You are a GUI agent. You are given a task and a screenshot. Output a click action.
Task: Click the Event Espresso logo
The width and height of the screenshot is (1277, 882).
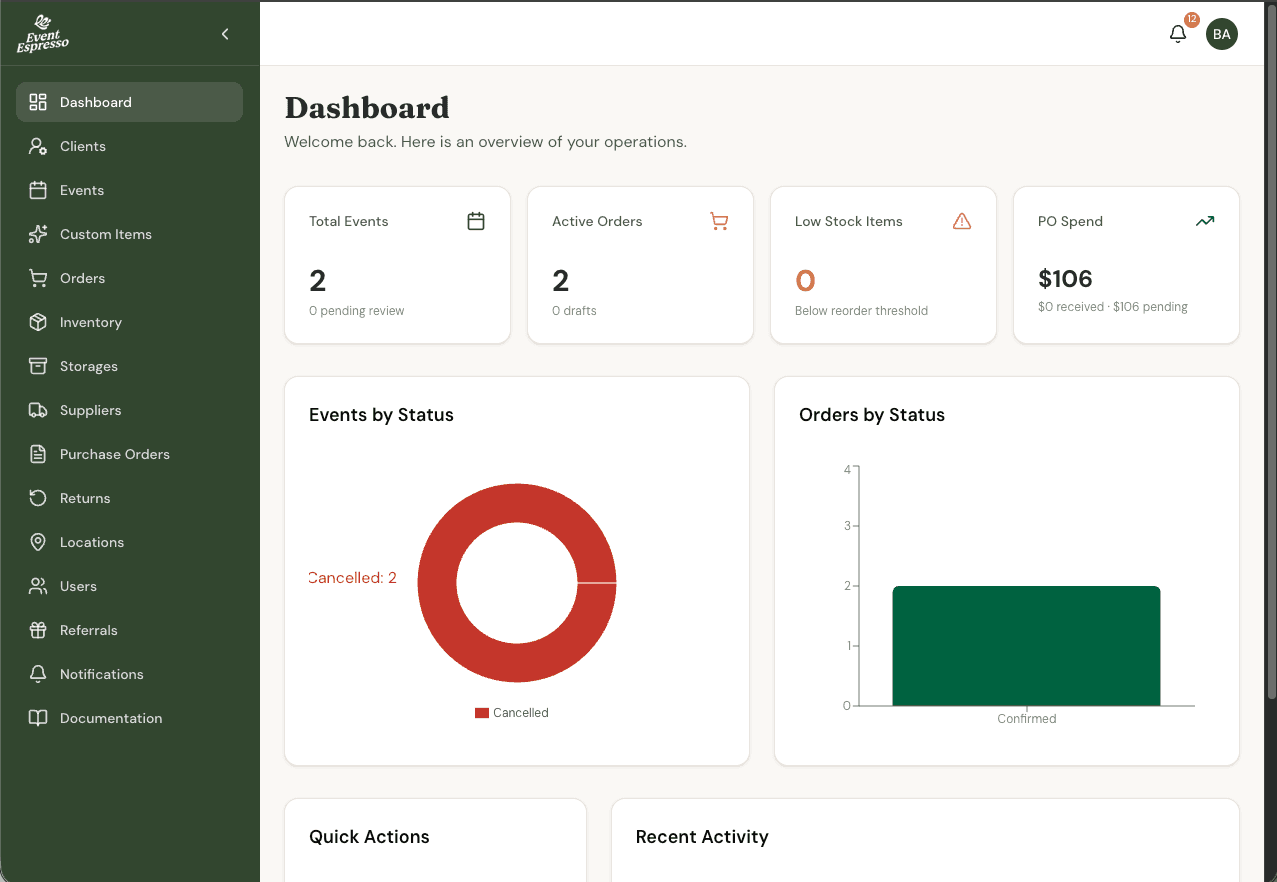[43, 34]
